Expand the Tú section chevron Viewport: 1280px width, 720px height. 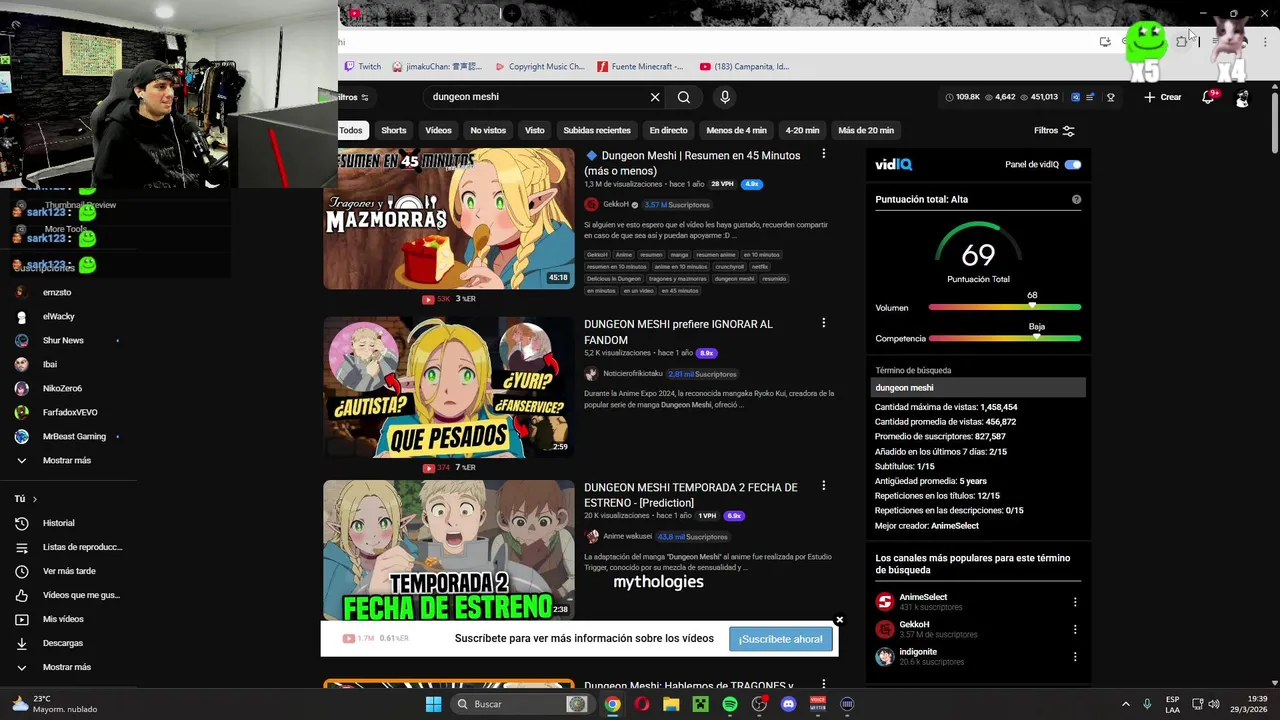pos(35,499)
